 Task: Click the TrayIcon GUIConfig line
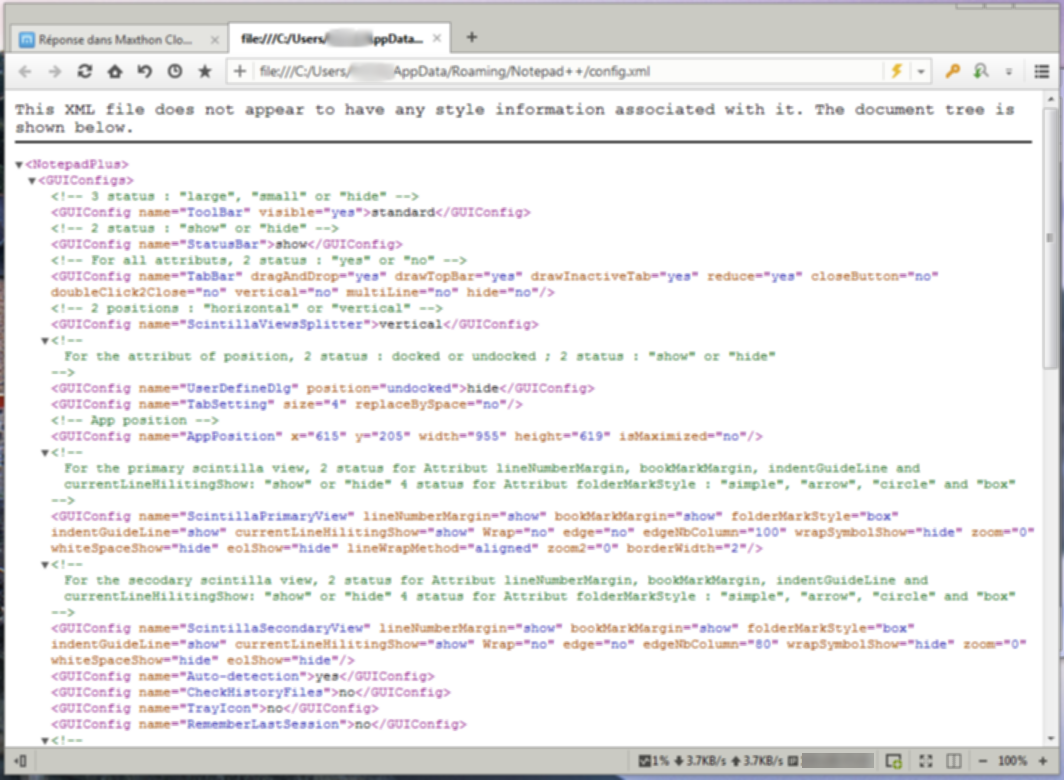[x=214, y=709]
